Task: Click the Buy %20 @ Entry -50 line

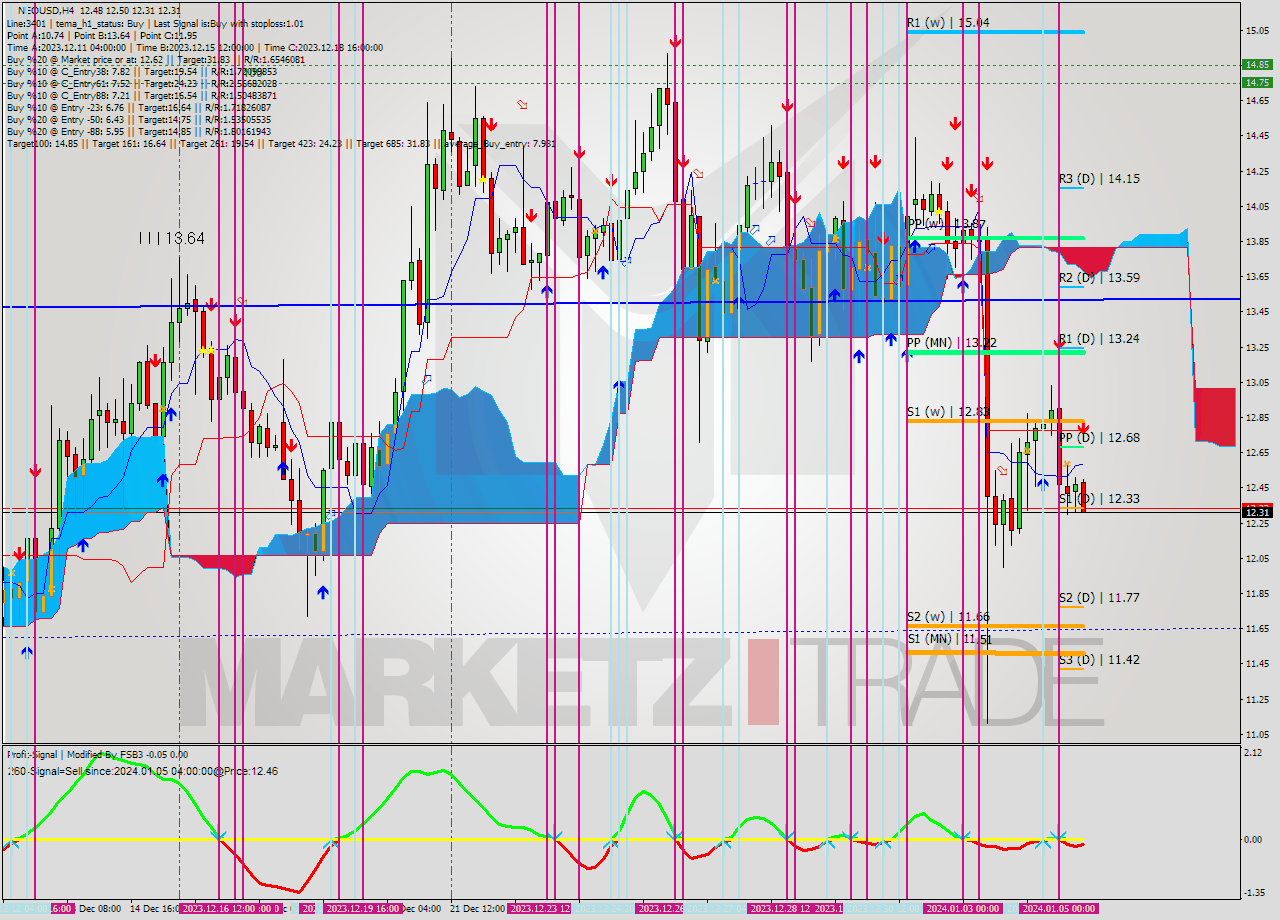Action: click(138, 119)
